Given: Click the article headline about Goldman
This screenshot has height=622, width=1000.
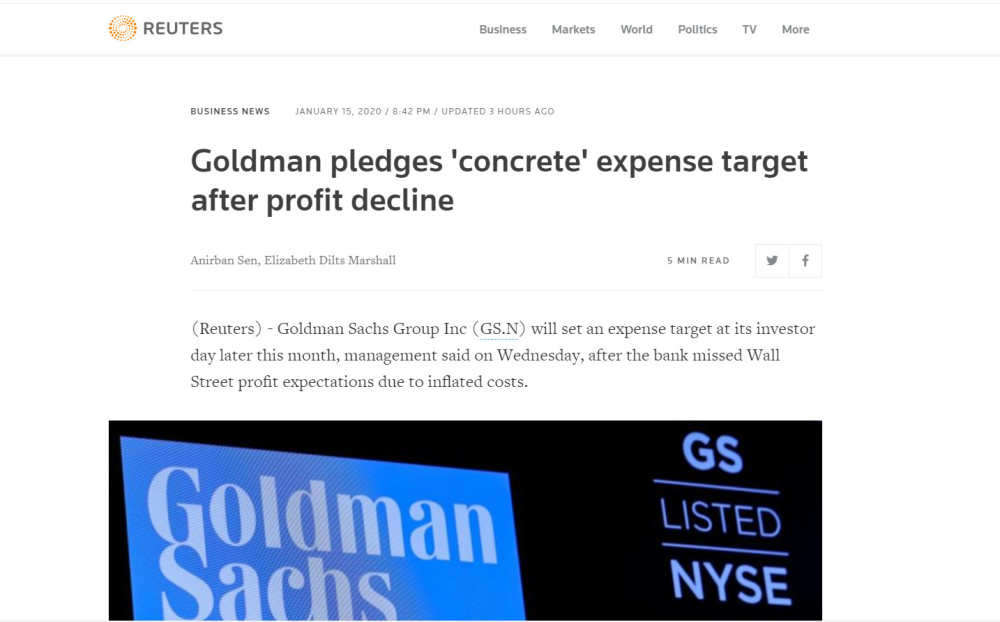Looking at the screenshot, I should [499, 181].
